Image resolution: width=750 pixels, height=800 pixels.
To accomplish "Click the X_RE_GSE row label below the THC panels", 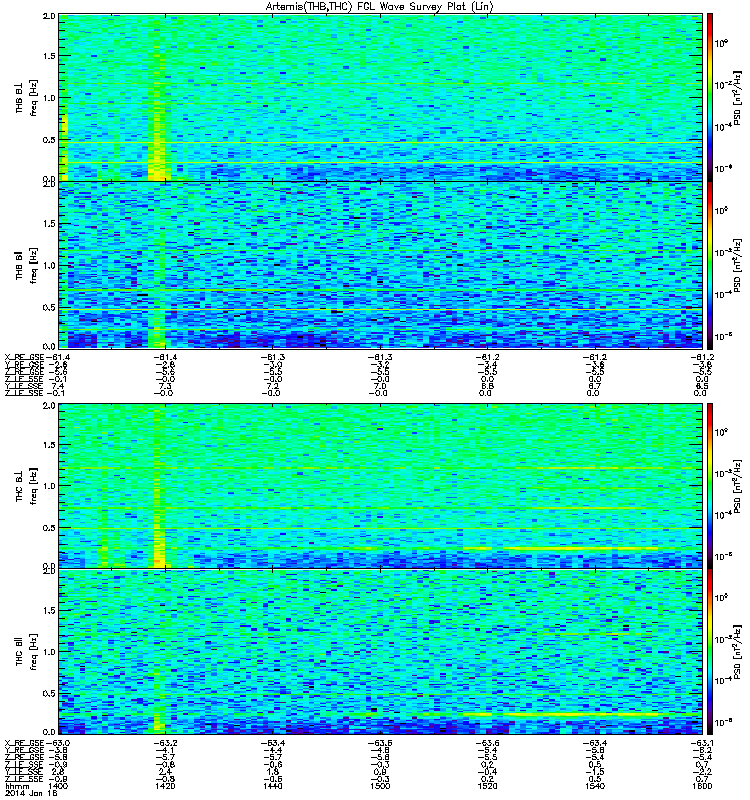I will point(24,743).
